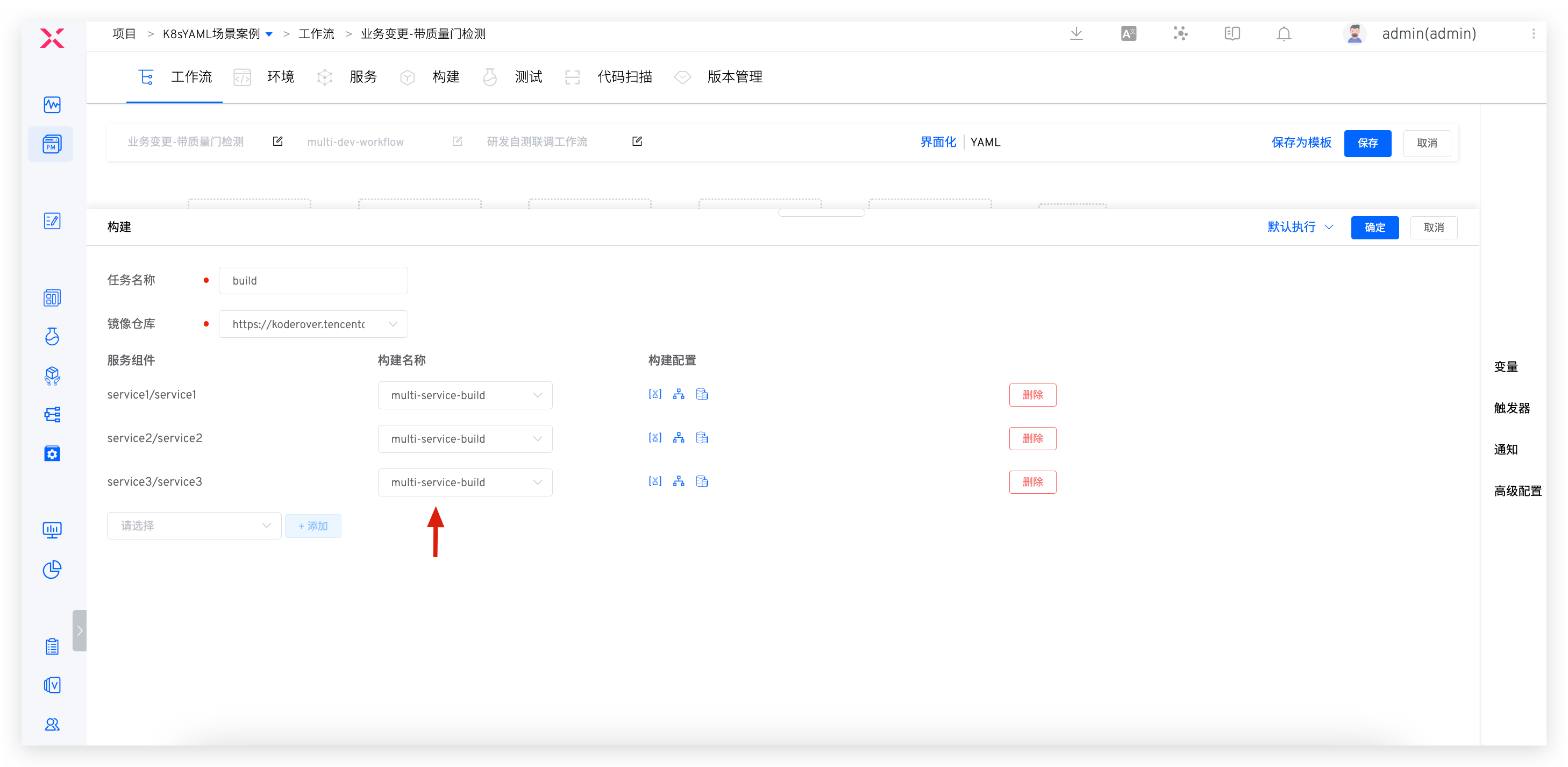Screen dimensions: 1568x767
Task: Expand the 默认执行 dropdown
Action: tap(1300, 226)
